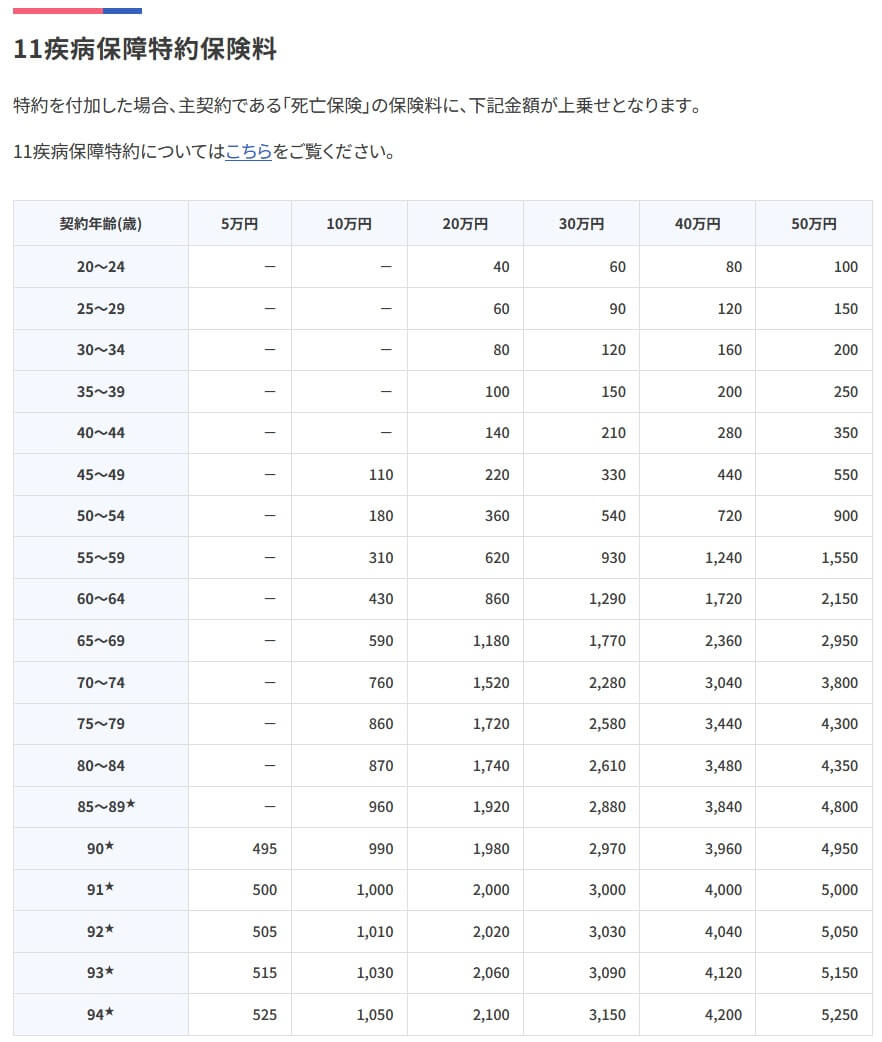Click the 20万円 column header
The height and width of the screenshot is (1042, 882).
tap(465, 224)
